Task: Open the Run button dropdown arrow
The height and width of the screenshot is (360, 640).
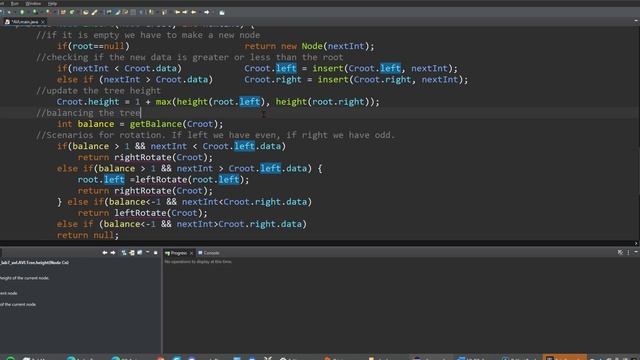Action: tap(28, 12)
